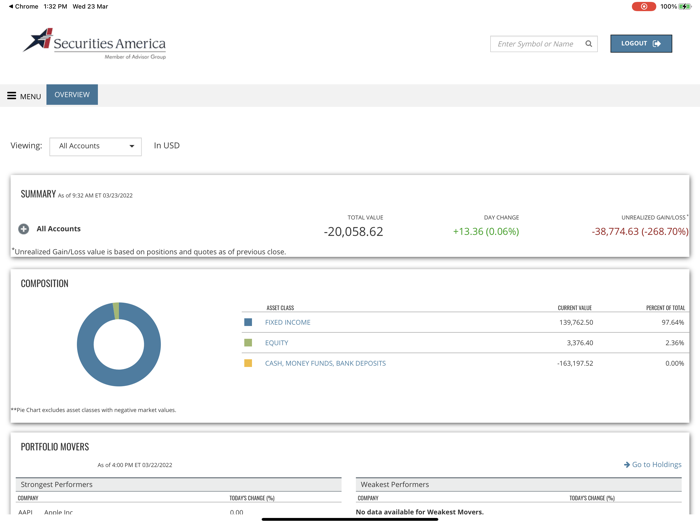Click the In USD currency label

167,146
